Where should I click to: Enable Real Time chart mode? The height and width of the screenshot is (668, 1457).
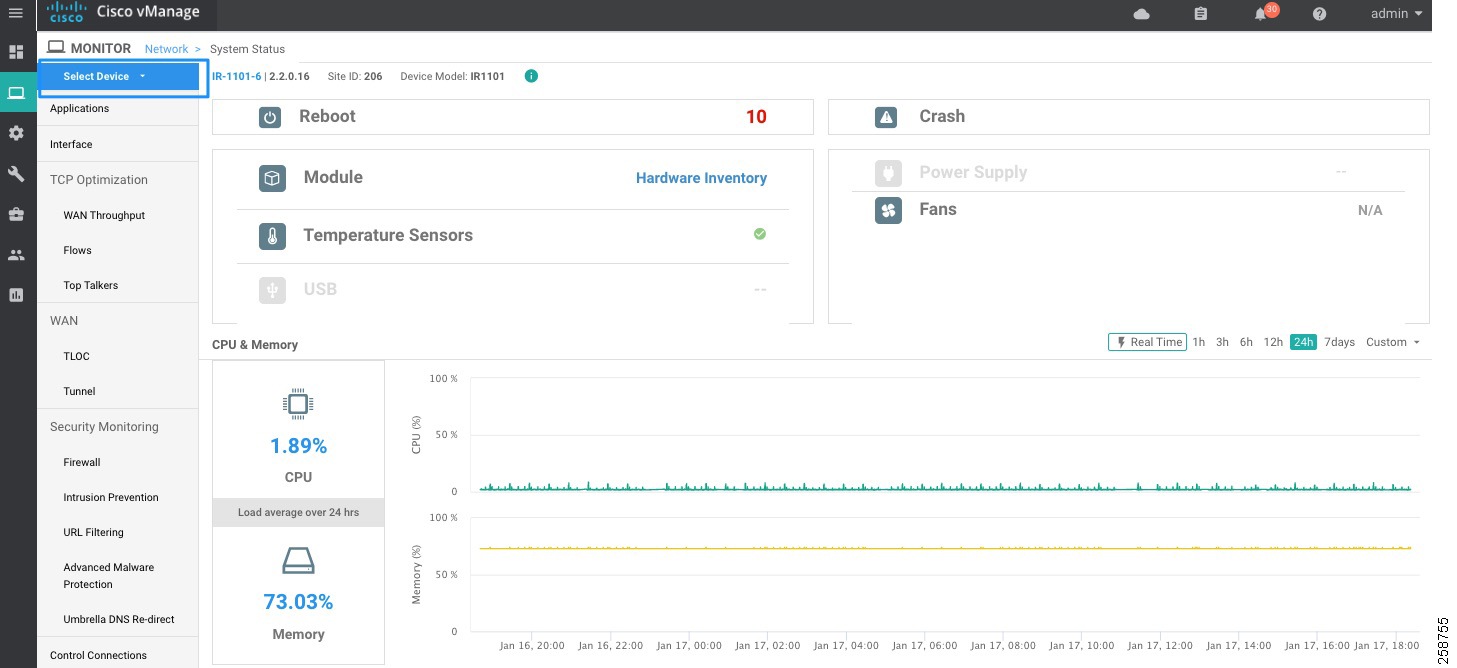(x=1147, y=342)
